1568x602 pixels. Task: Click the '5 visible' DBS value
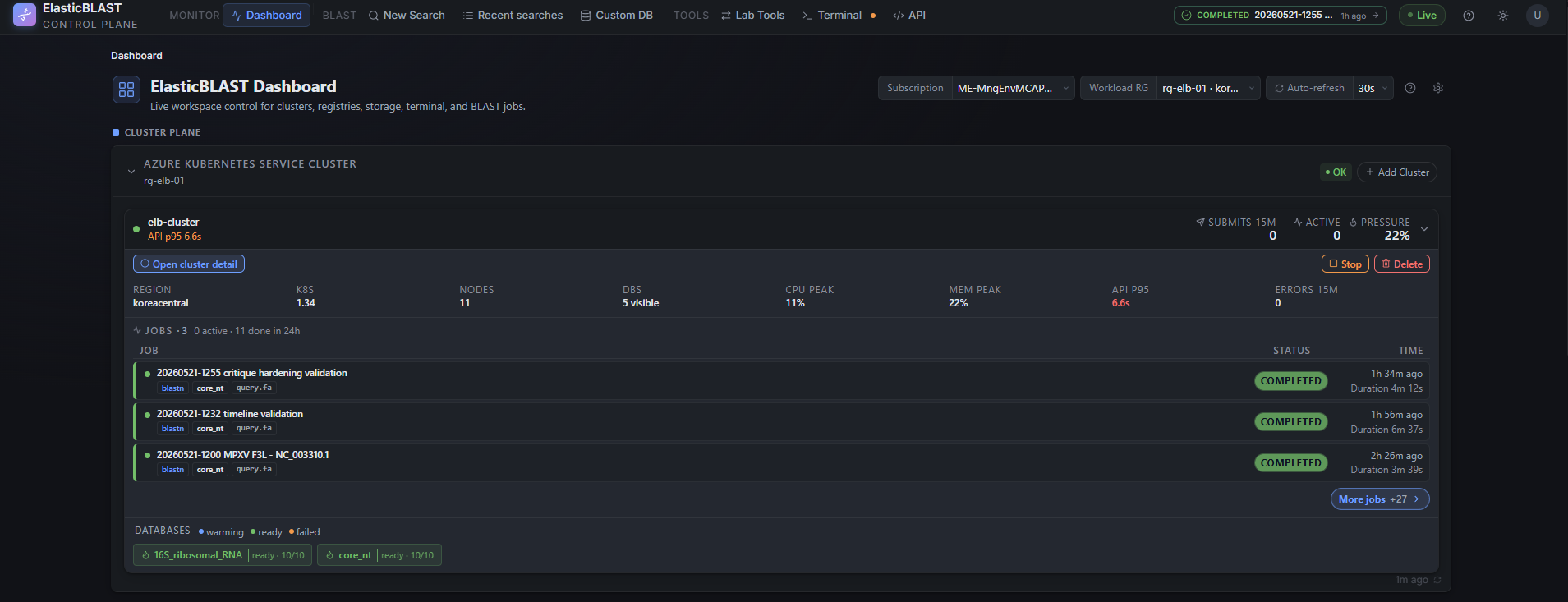coord(641,303)
